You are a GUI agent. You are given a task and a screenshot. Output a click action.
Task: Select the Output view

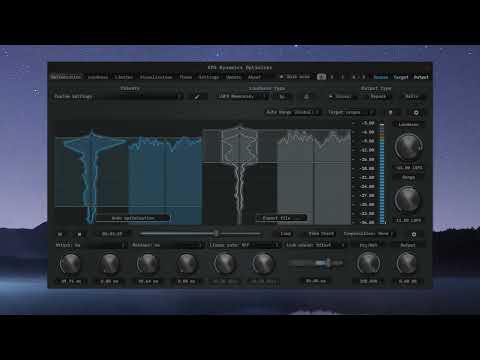[421, 77]
